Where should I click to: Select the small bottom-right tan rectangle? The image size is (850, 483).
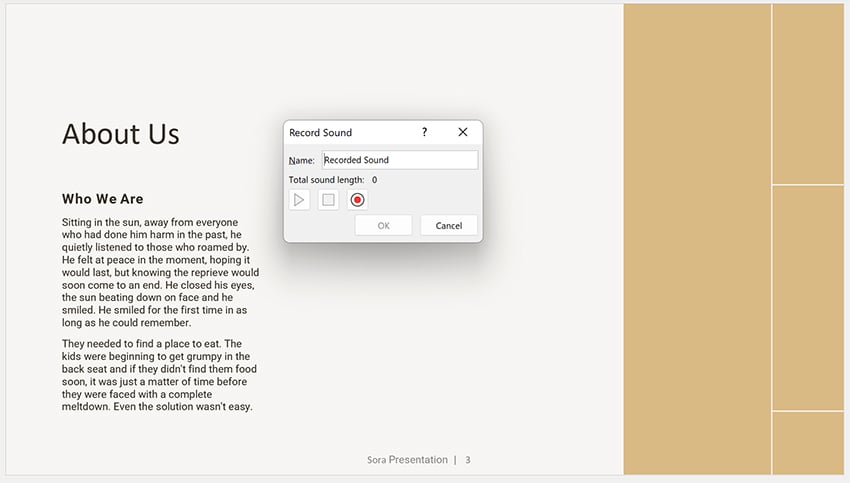coord(808,442)
